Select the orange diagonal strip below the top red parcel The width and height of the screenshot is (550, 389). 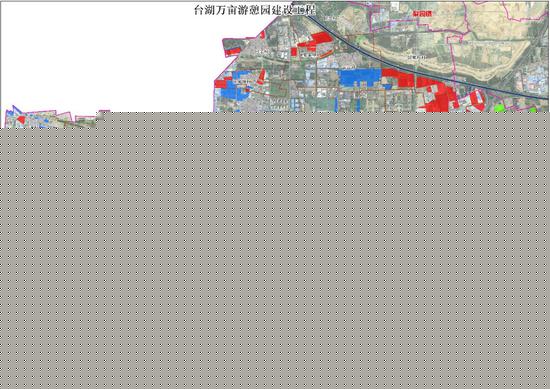[x=327, y=54]
